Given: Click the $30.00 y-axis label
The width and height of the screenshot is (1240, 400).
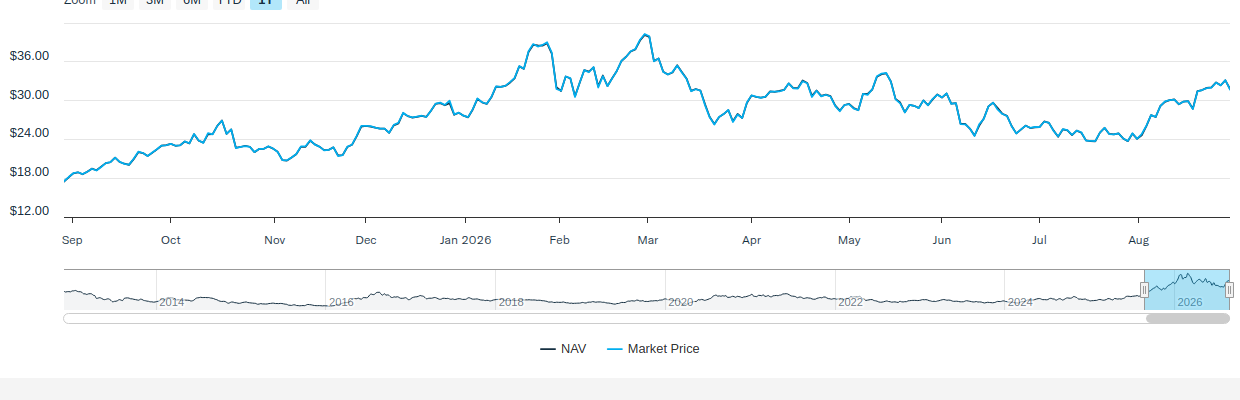Looking at the screenshot, I should point(29,95).
